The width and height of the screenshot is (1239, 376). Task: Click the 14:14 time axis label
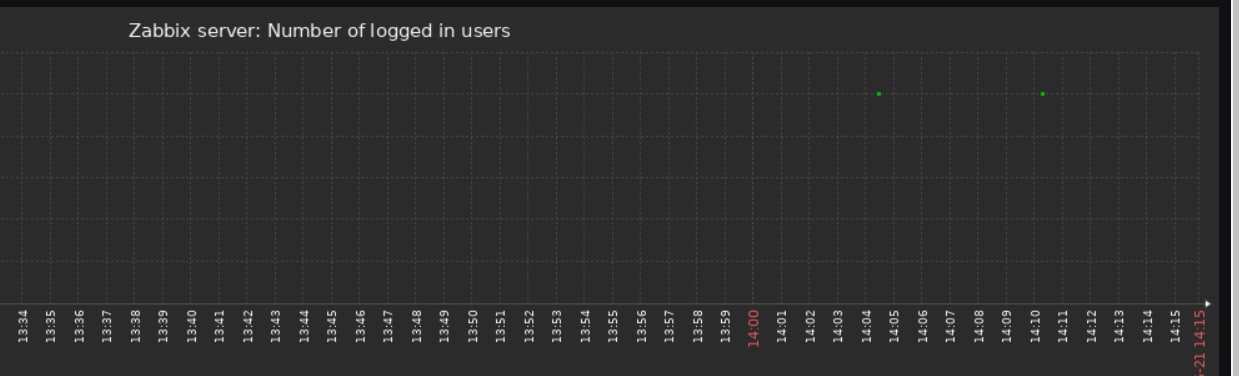pos(1147,326)
